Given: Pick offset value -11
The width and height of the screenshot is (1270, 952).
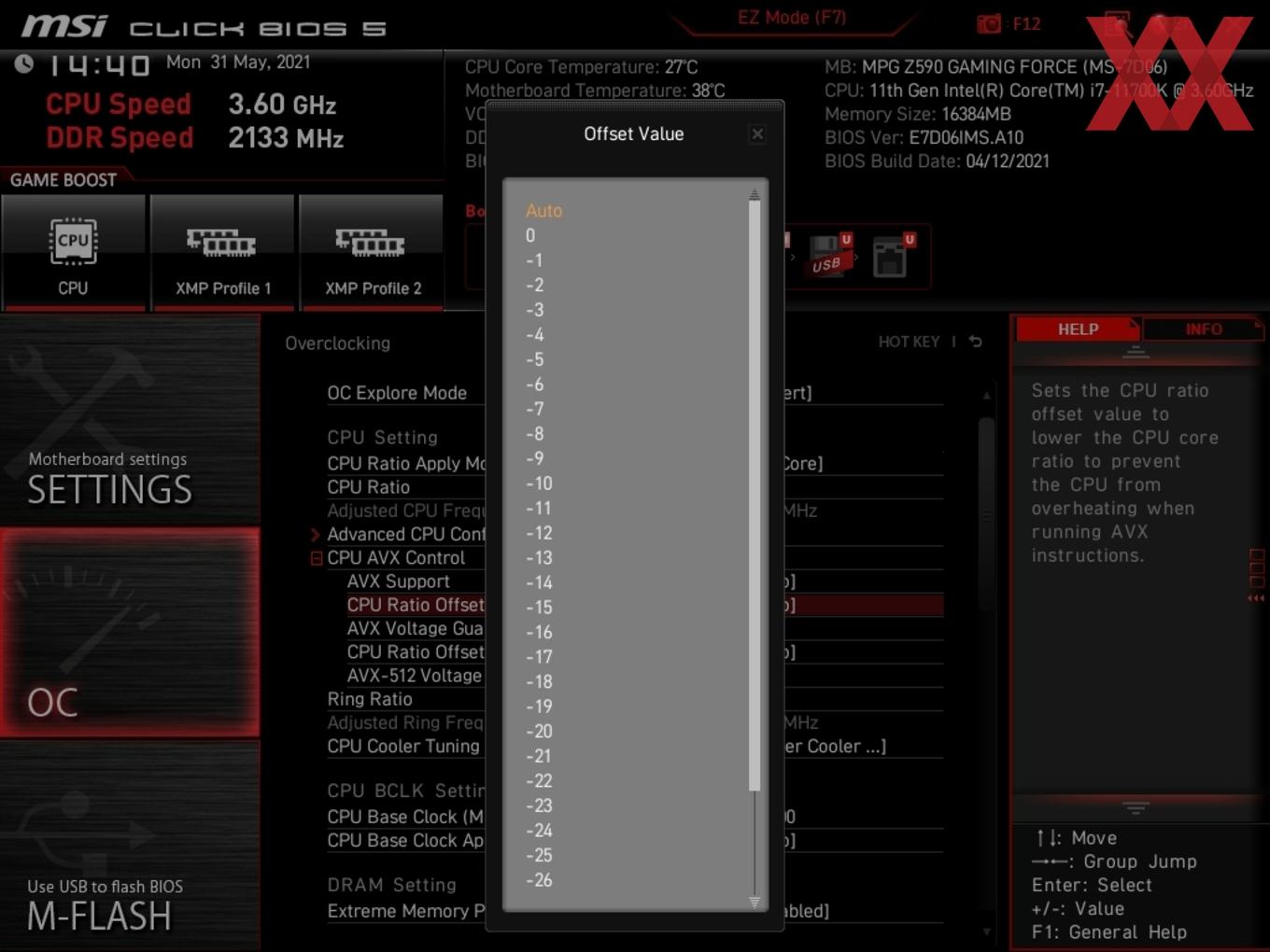Looking at the screenshot, I should 539,509.
